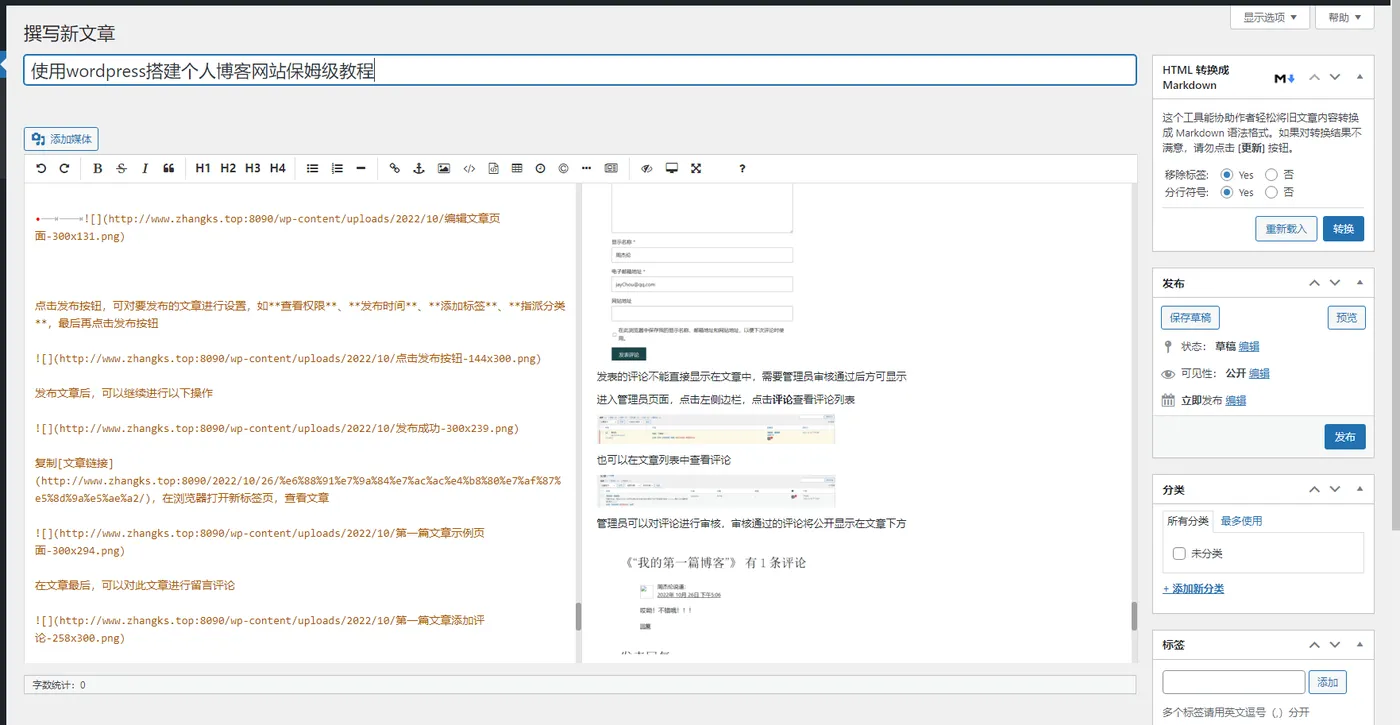
Task: Undo the last edit in the editor
Action: pyautogui.click(x=41, y=168)
